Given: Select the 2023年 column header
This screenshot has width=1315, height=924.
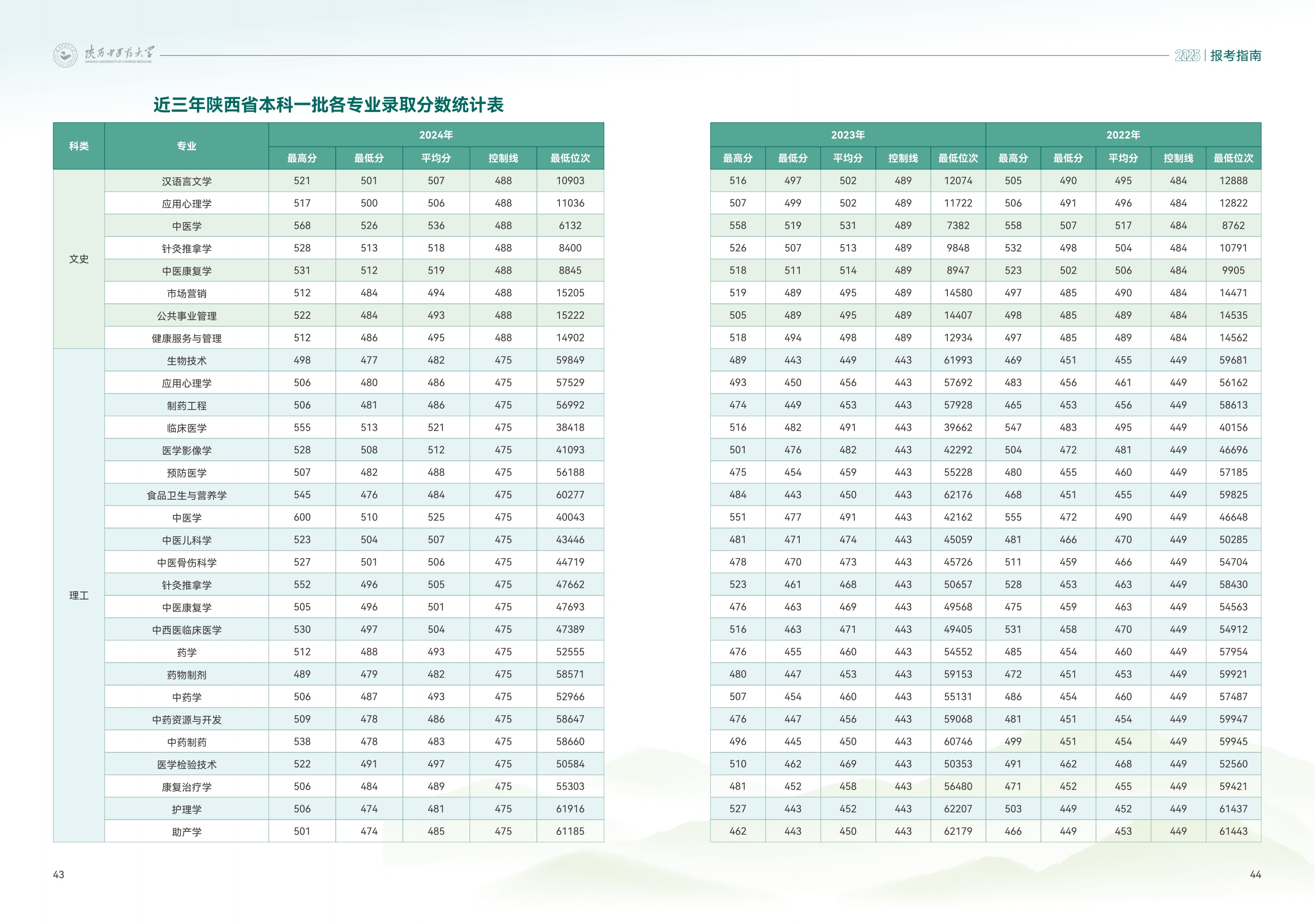Looking at the screenshot, I should pyautogui.click(x=848, y=135).
